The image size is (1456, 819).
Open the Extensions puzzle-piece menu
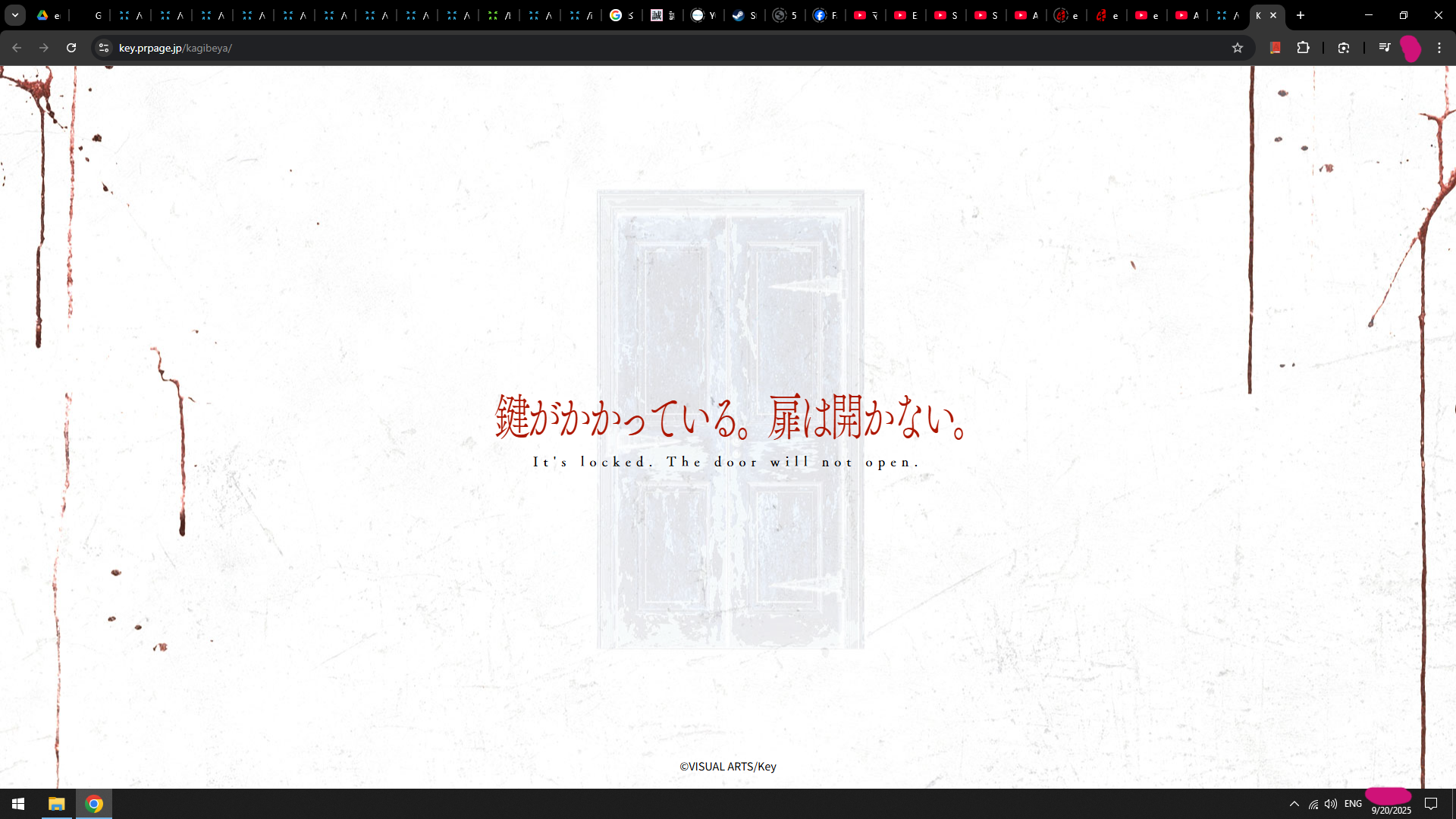pos(1303,48)
